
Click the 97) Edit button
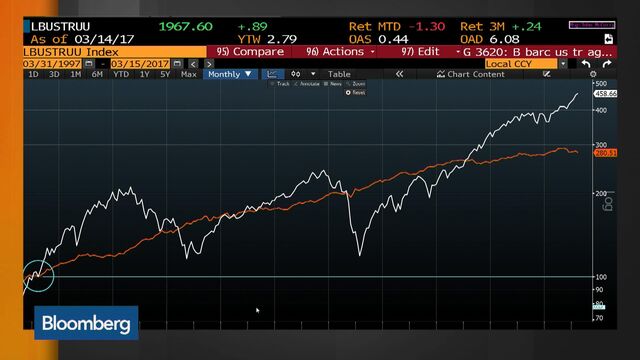click(x=420, y=51)
